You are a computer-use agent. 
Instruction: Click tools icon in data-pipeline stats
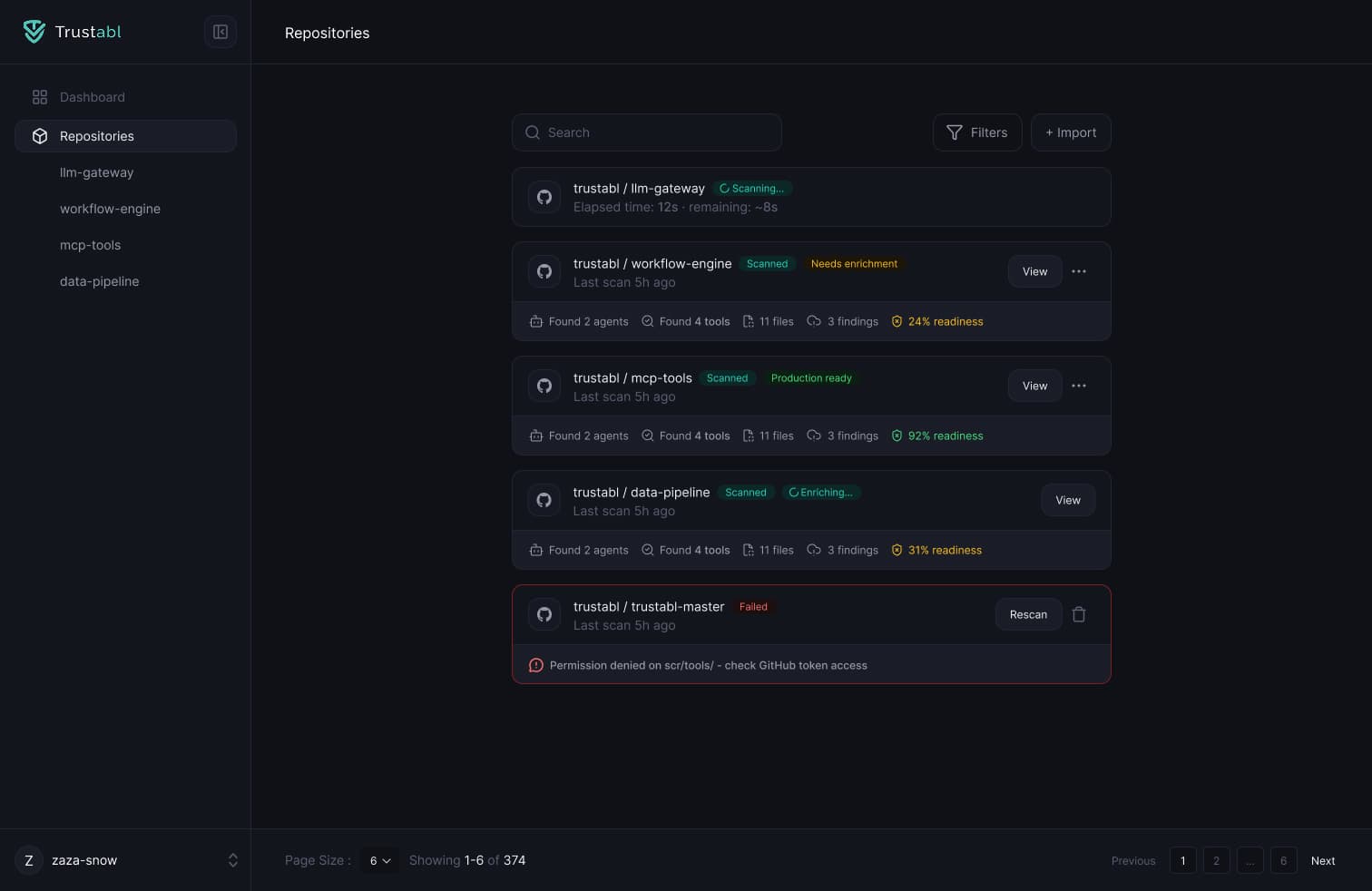pyautogui.click(x=647, y=550)
